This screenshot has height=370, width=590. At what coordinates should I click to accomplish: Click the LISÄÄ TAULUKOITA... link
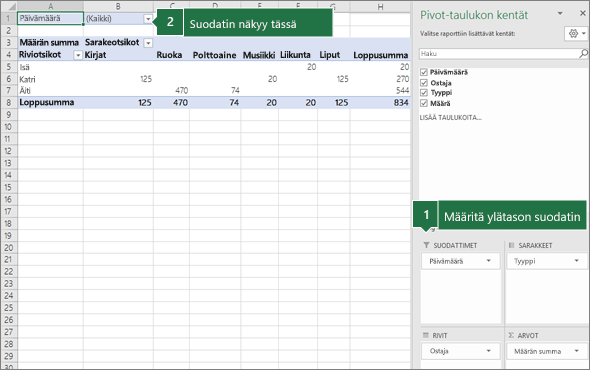450,117
